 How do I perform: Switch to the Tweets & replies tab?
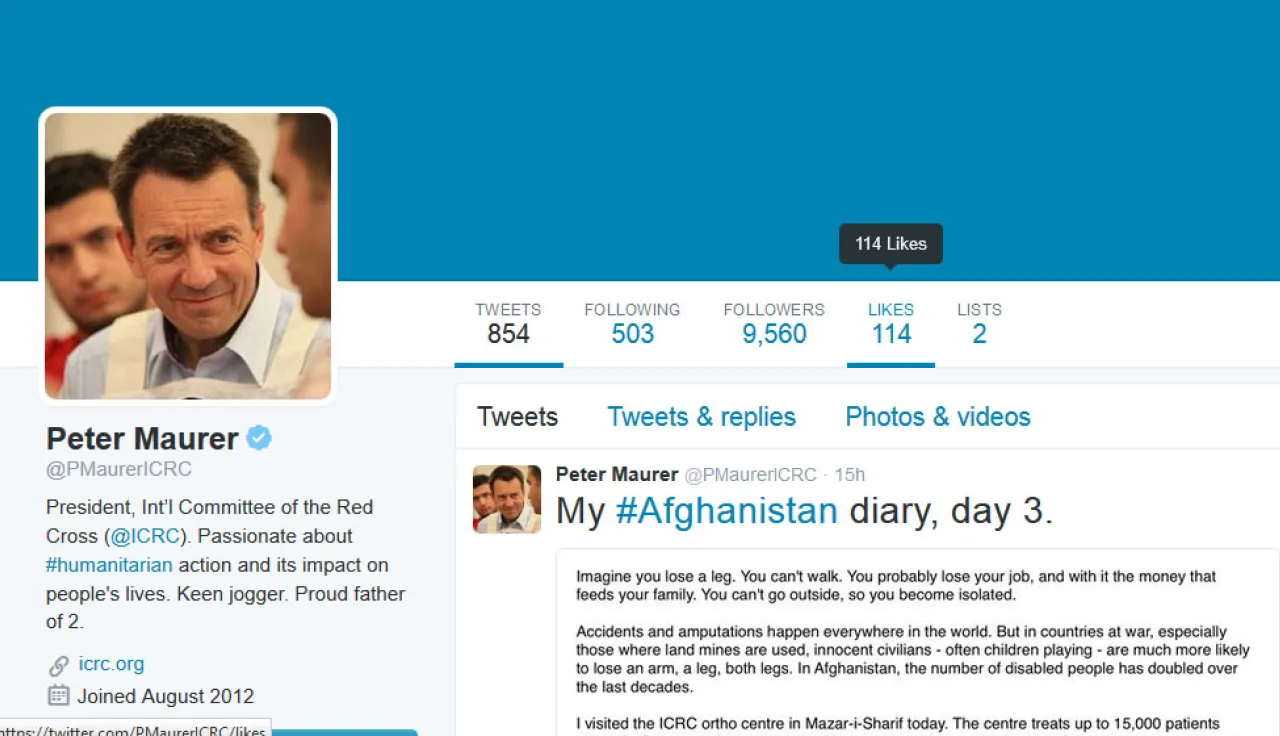(701, 417)
